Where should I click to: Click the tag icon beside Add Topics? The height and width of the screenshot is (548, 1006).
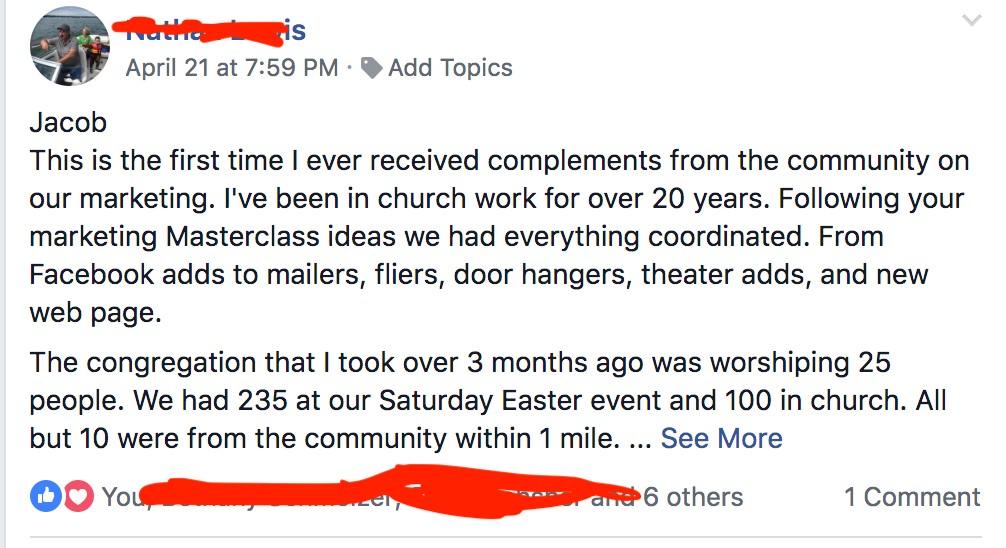372,68
